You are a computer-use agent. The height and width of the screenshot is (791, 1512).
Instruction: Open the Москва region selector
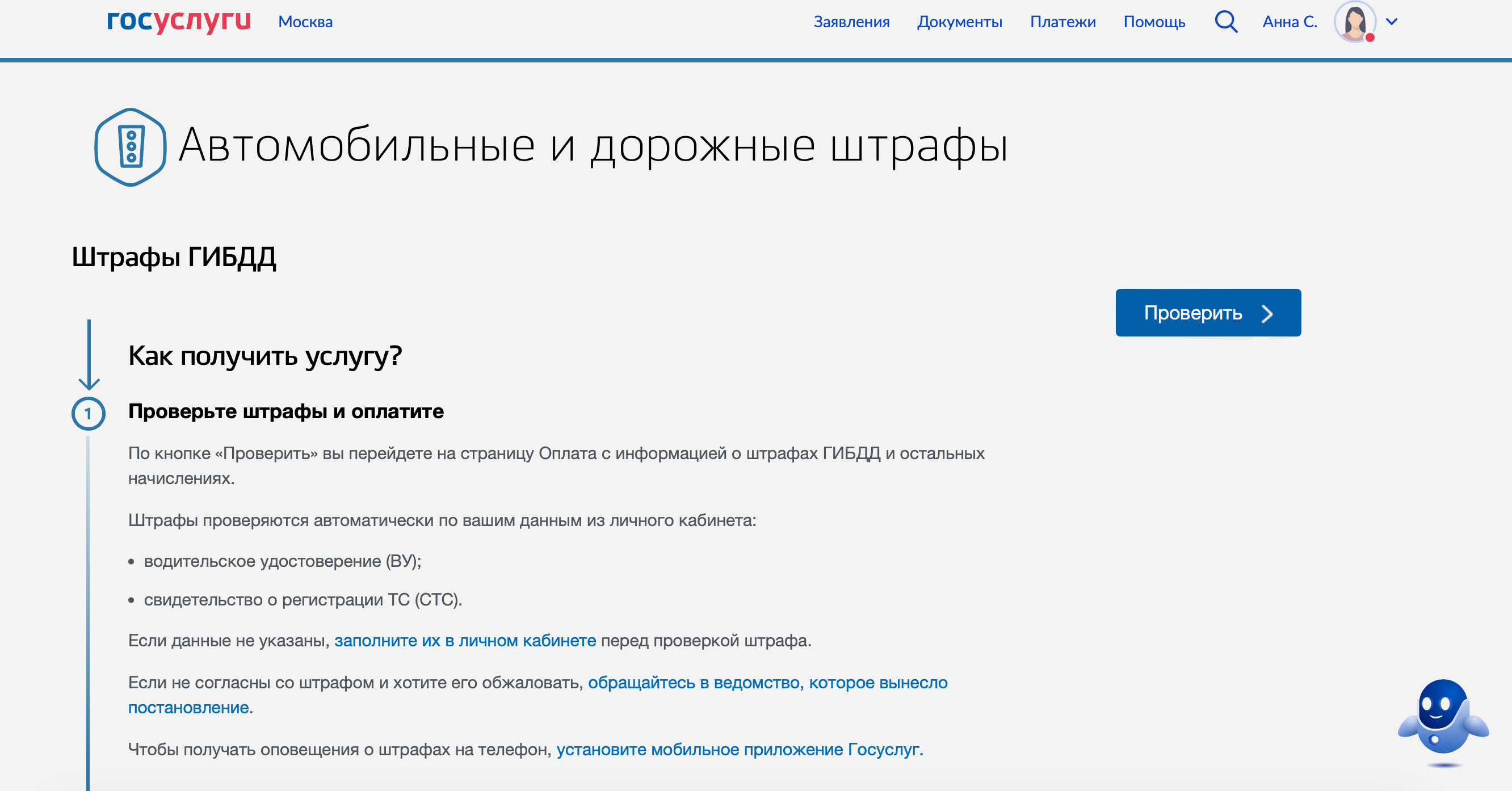[305, 22]
